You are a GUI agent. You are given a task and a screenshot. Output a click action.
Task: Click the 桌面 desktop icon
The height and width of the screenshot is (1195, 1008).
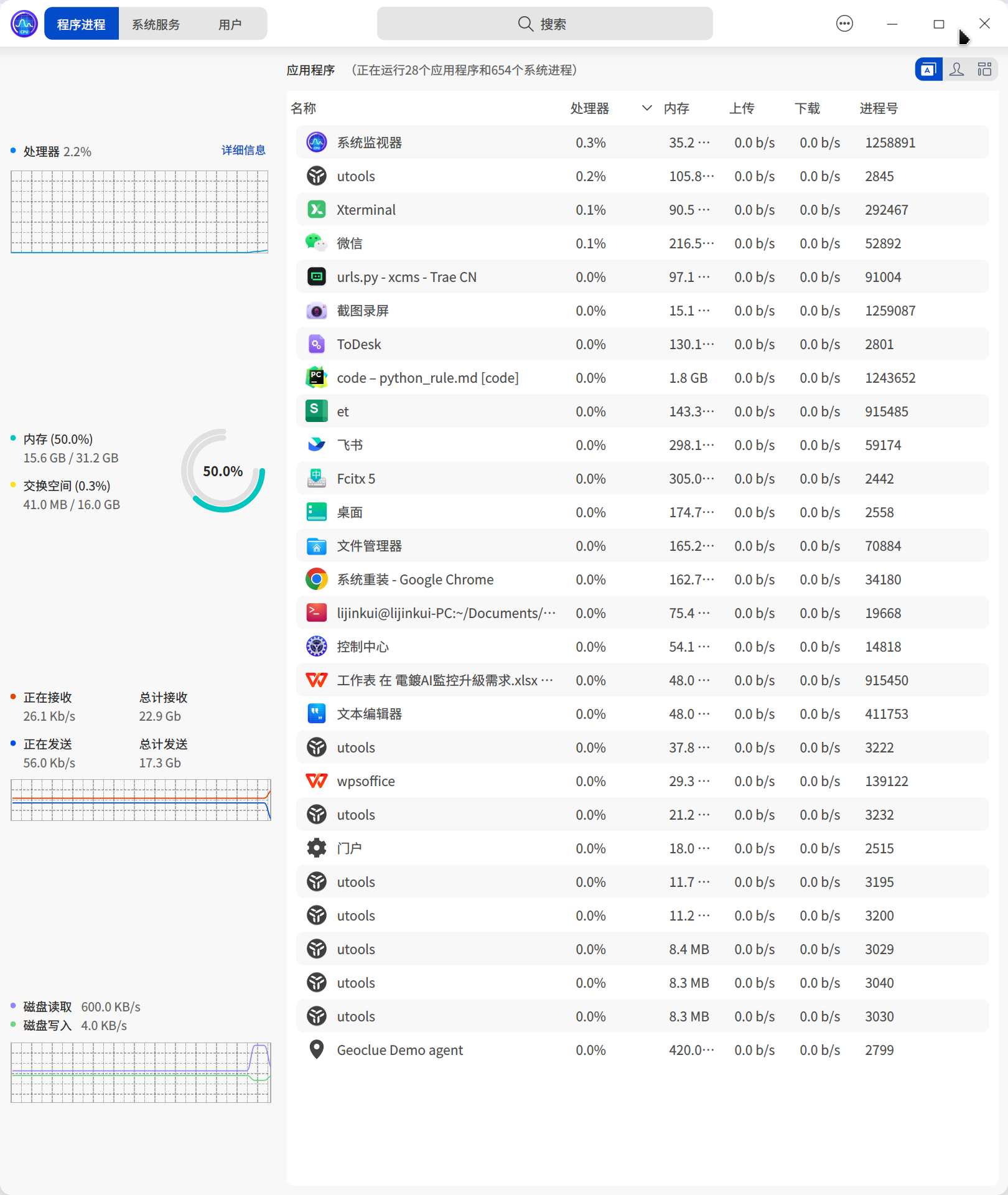317,512
